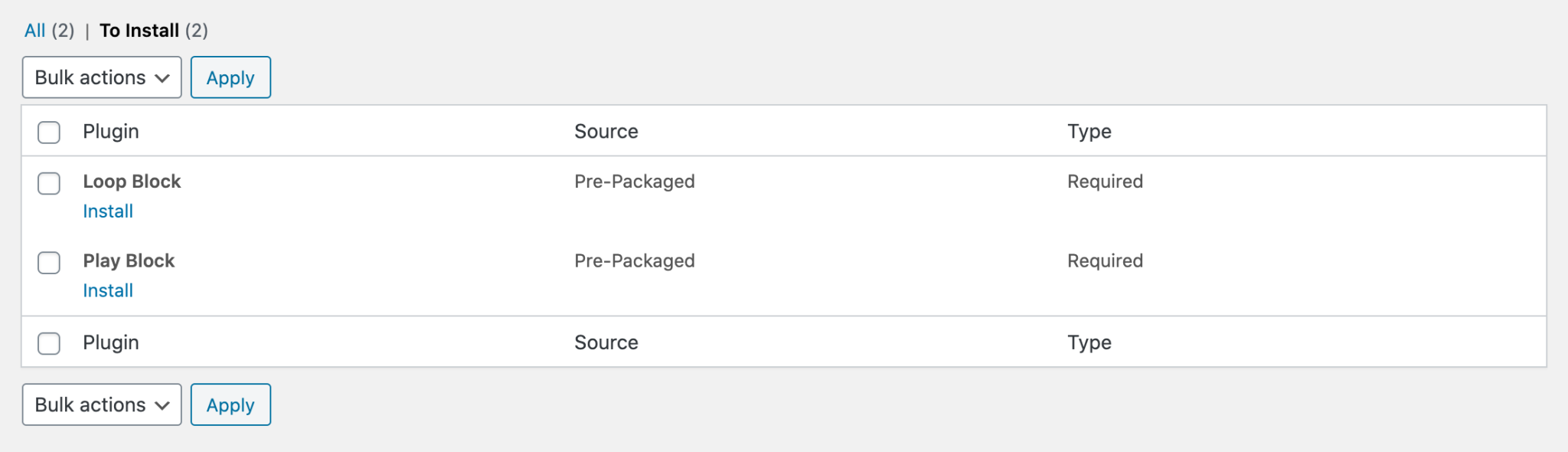Click the bottom Apply button
Image resolution: width=1568 pixels, height=452 pixels.
pos(230,405)
